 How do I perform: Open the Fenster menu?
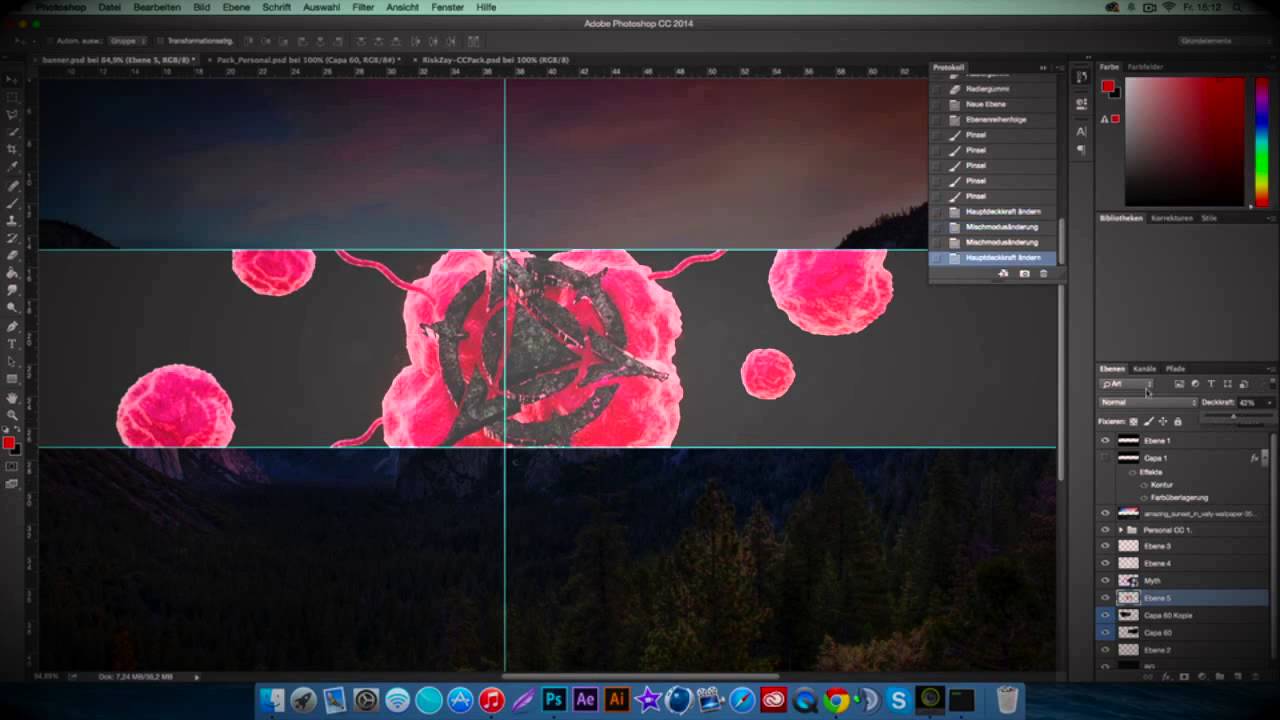coord(447,7)
